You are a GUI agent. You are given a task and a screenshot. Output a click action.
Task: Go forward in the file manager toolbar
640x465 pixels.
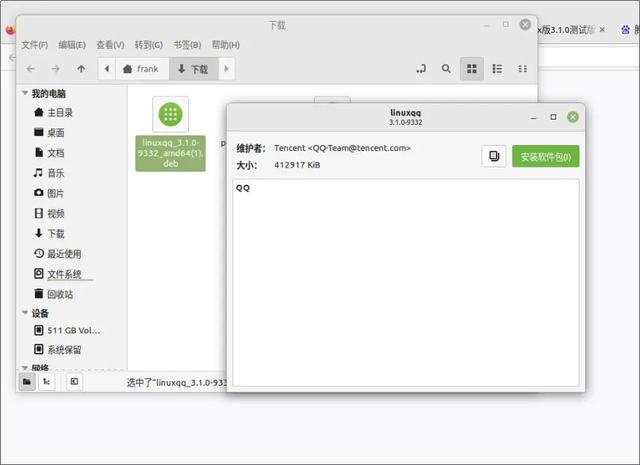[56, 69]
